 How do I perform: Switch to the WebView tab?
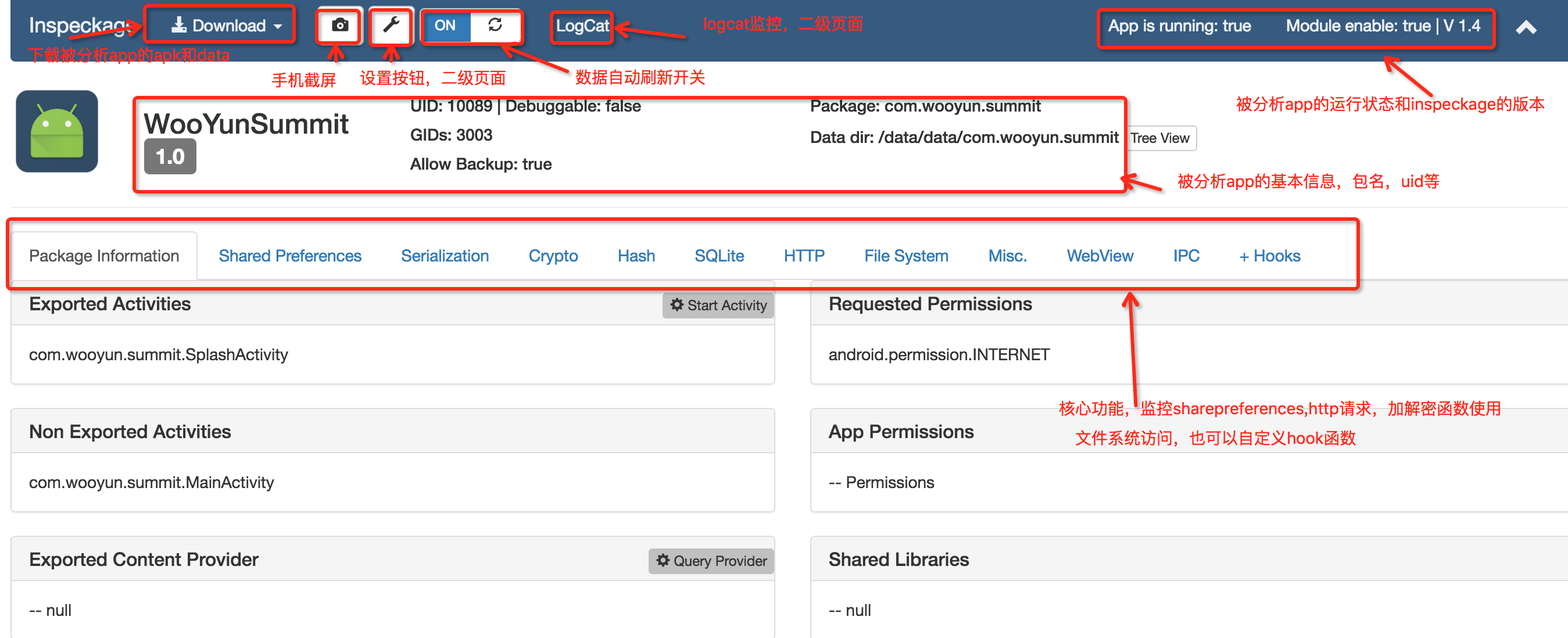point(1100,256)
